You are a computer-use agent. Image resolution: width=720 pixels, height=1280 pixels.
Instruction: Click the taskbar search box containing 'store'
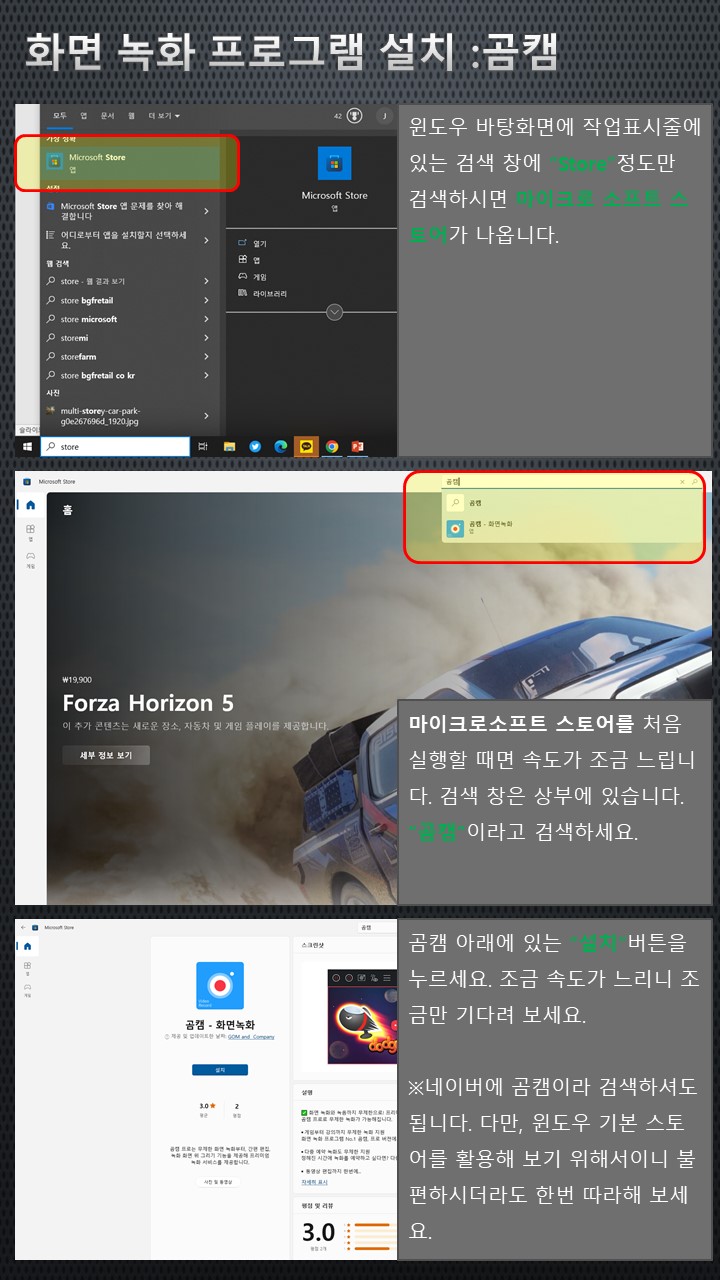pyautogui.click(x=115, y=447)
